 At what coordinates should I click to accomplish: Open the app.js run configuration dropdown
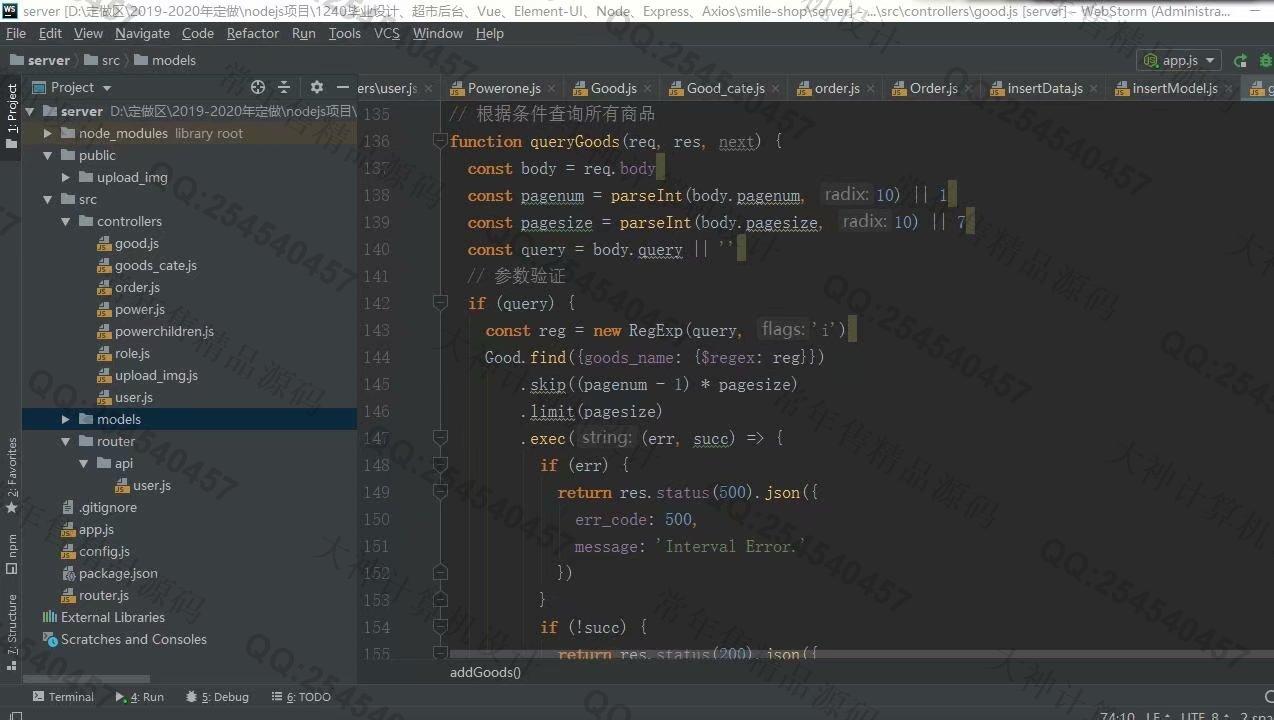coord(1180,60)
